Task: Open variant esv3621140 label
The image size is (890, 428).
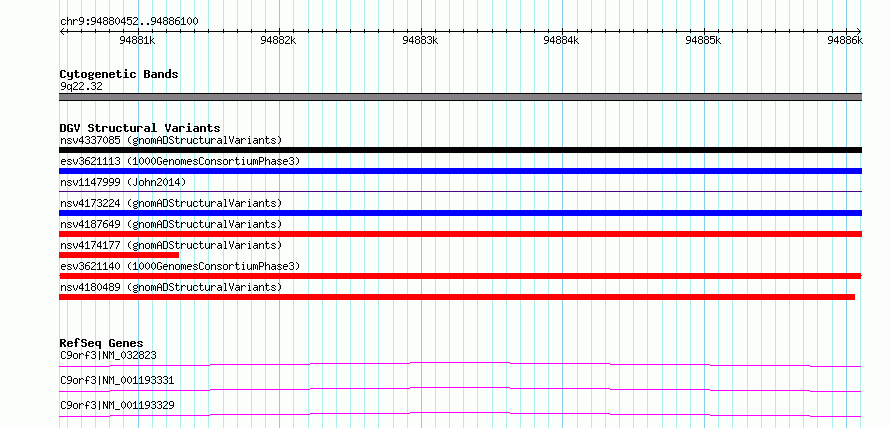Action: point(180,266)
